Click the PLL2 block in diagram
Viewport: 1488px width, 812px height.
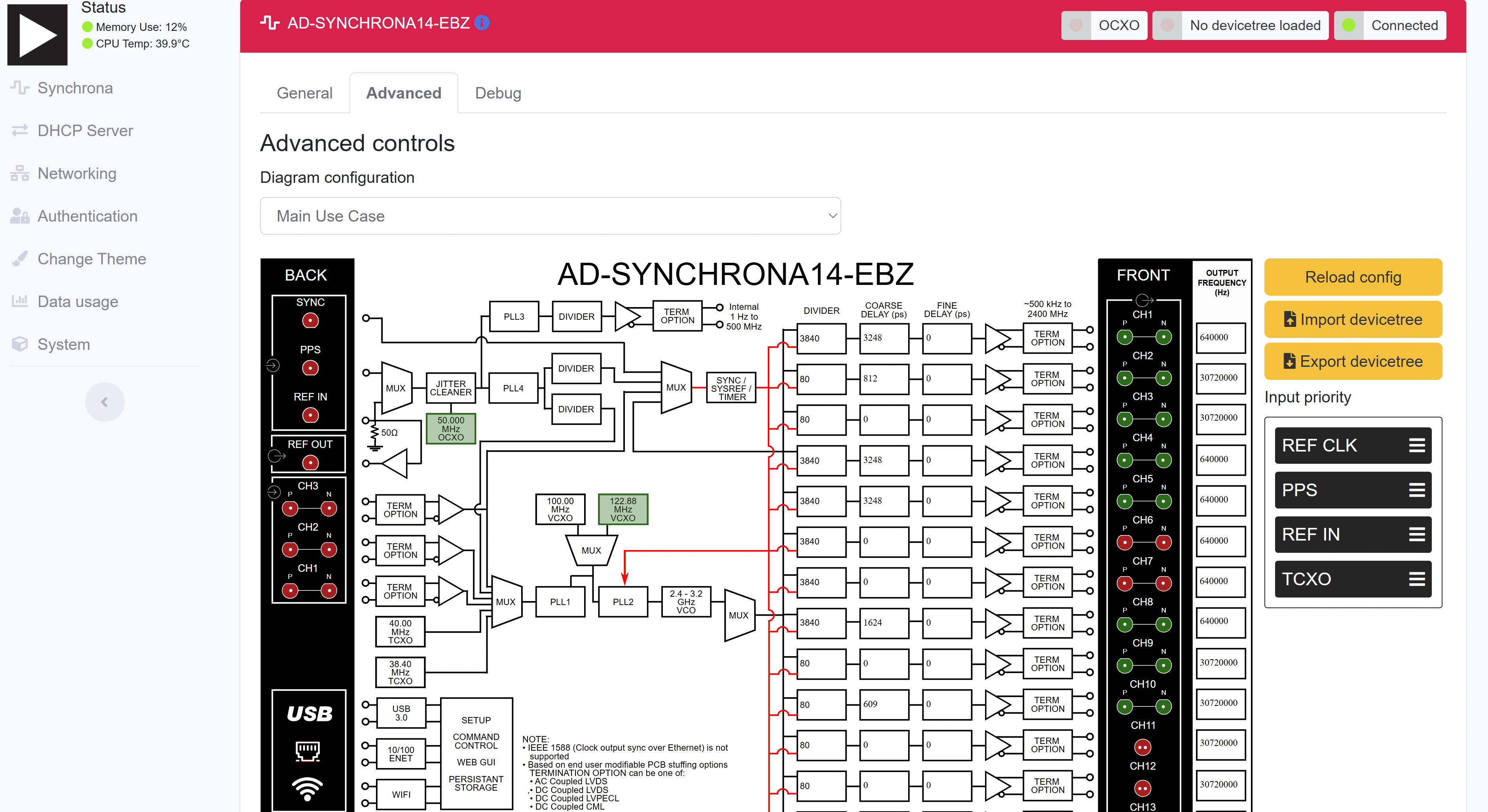[x=623, y=602]
